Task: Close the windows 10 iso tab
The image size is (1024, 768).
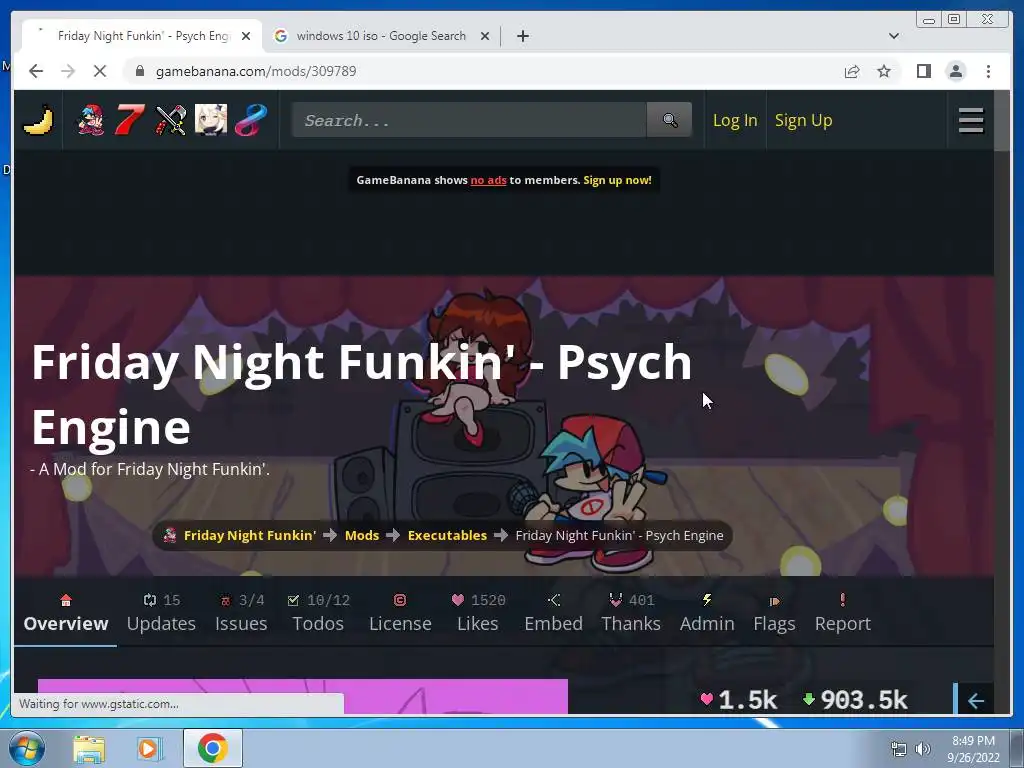Action: 485,36
